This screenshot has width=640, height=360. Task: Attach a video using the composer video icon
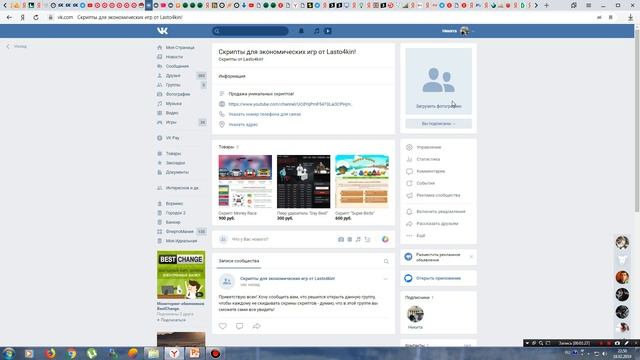click(350, 240)
